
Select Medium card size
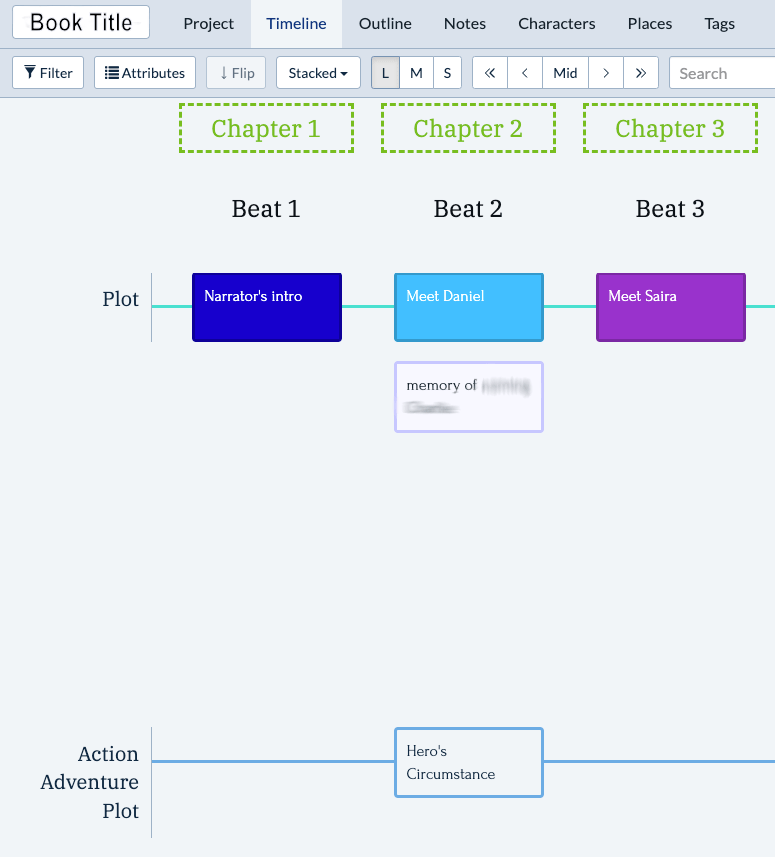[416, 73]
